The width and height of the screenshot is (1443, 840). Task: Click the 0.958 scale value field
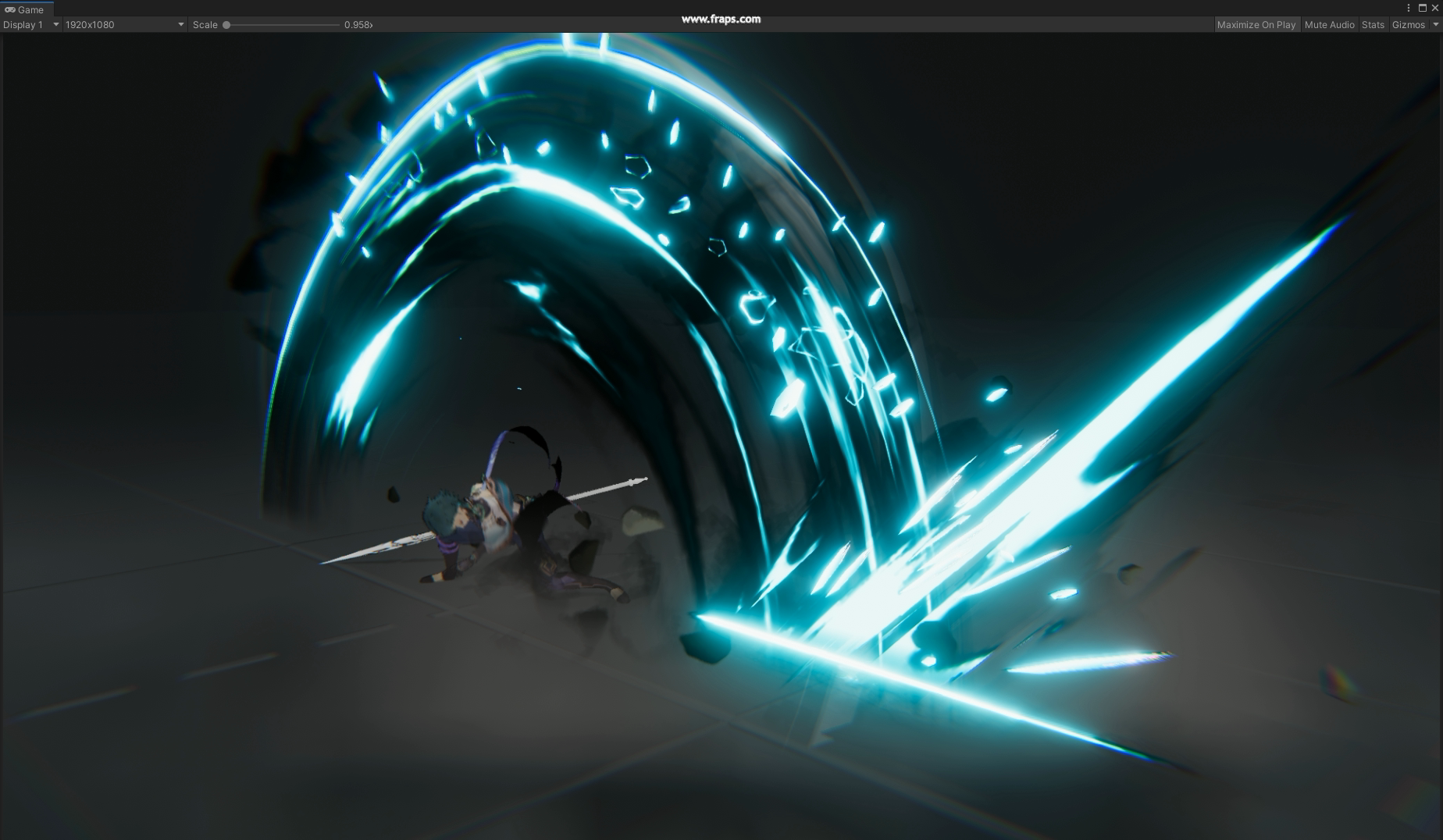[357, 25]
